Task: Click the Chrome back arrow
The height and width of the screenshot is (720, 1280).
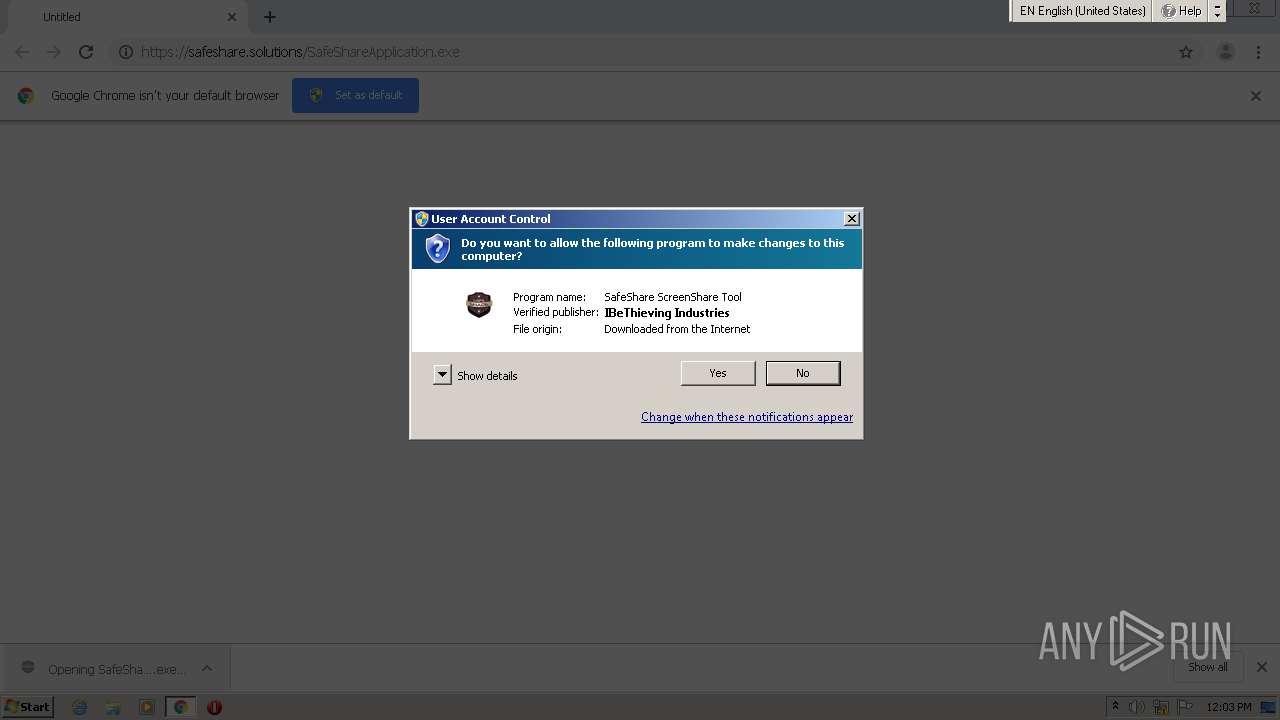Action: (x=22, y=52)
